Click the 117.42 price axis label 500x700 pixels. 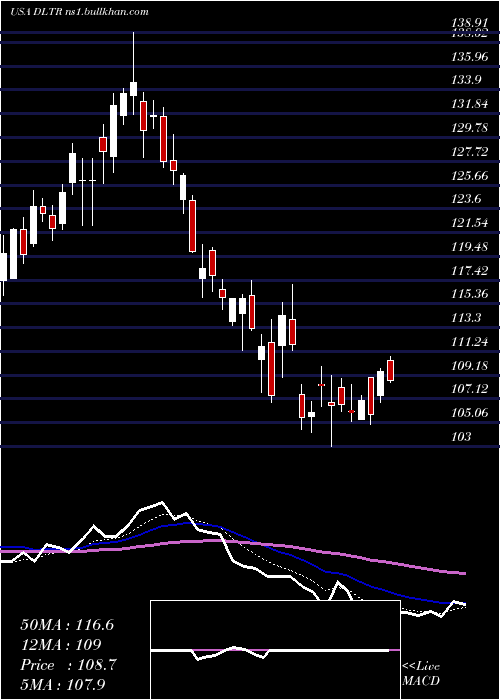tap(472, 270)
